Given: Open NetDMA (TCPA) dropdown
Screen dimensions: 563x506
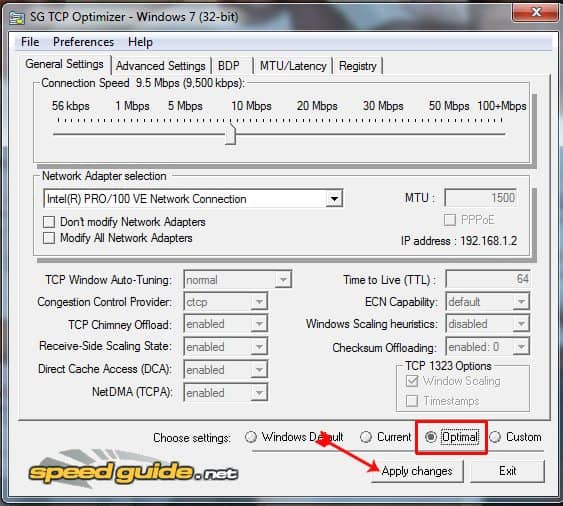Looking at the screenshot, I should coord(259,393).
